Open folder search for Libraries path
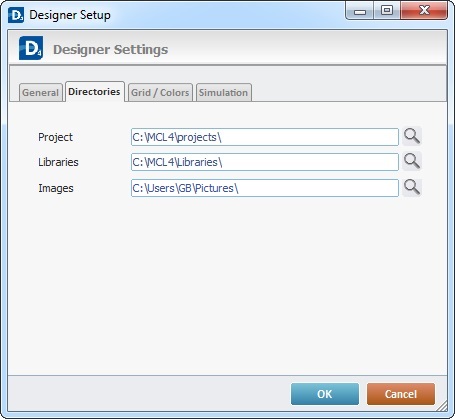 412,161
